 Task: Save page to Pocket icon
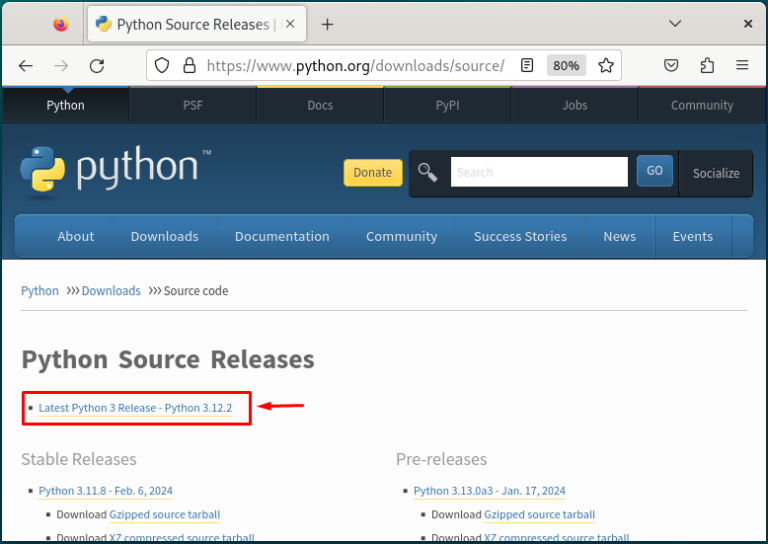click(x=671, y=65)
